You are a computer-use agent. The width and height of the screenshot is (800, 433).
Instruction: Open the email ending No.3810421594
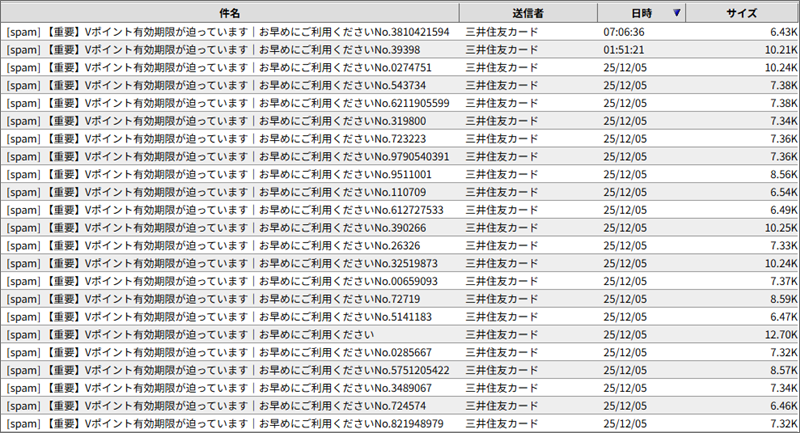[x=228, y=32]
